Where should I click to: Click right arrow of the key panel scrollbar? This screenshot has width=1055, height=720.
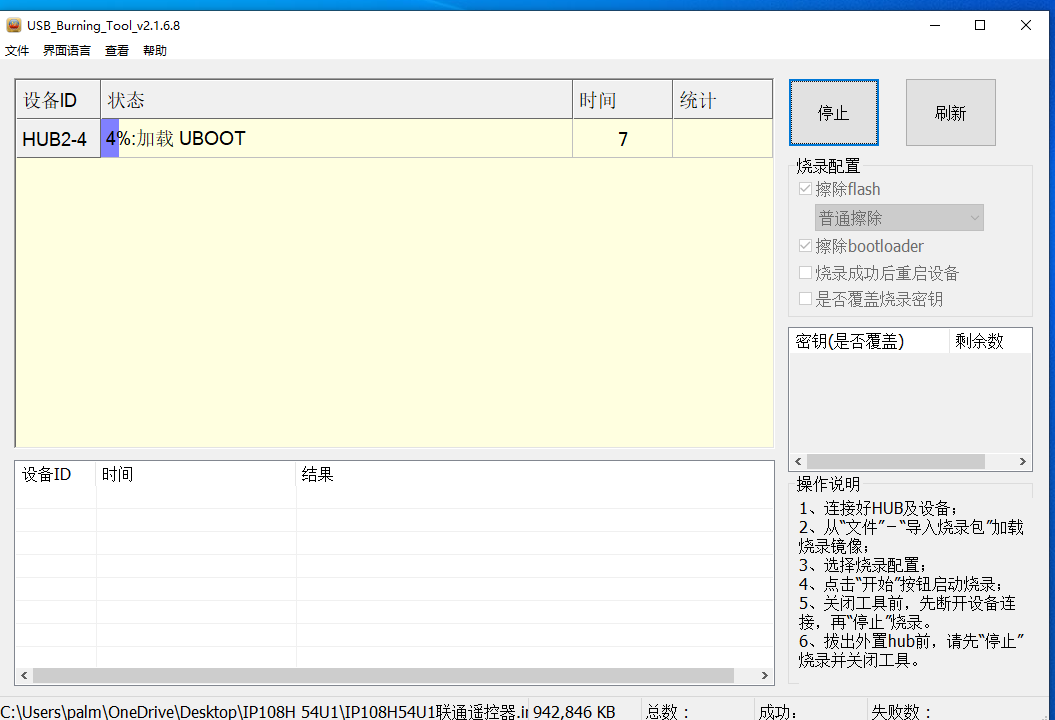[x=1022, y=461]
